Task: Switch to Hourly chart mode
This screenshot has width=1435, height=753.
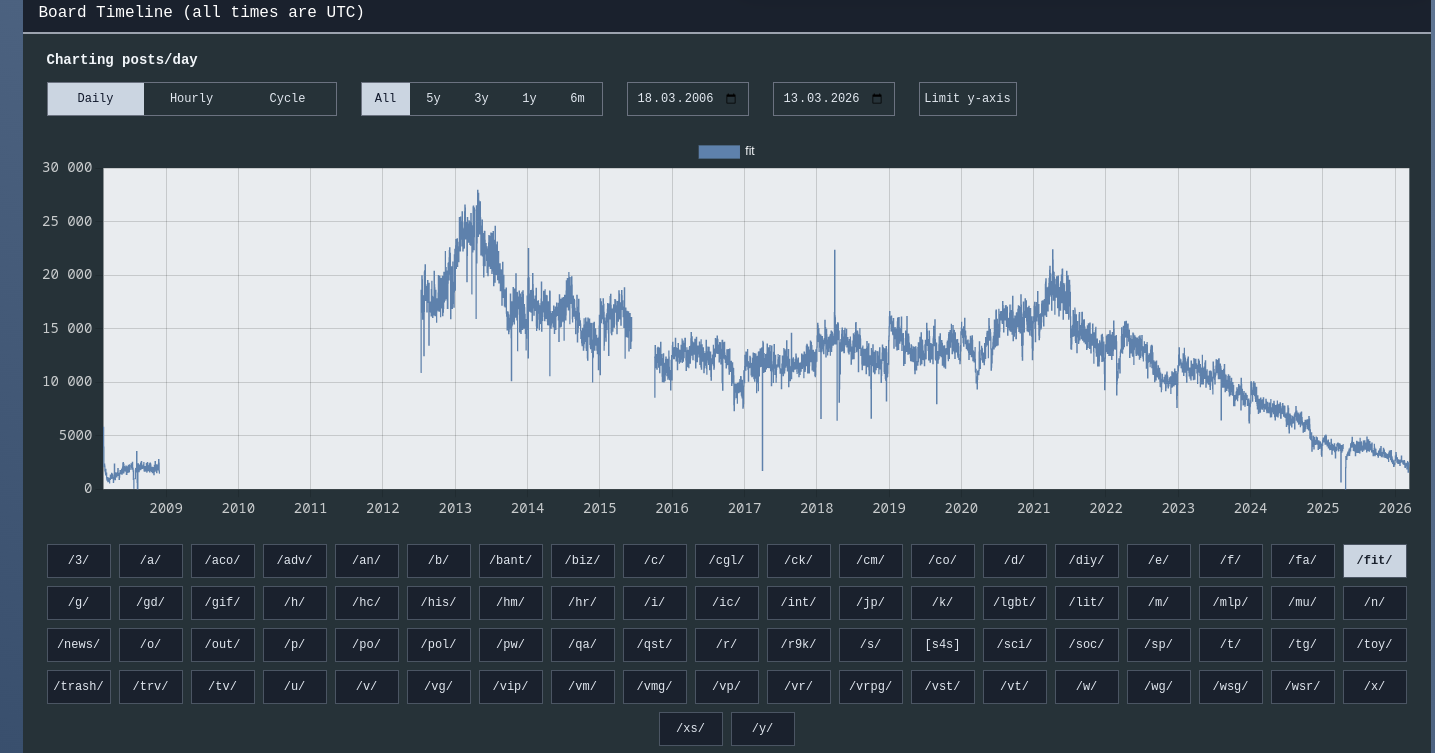Action: (192, 99)
